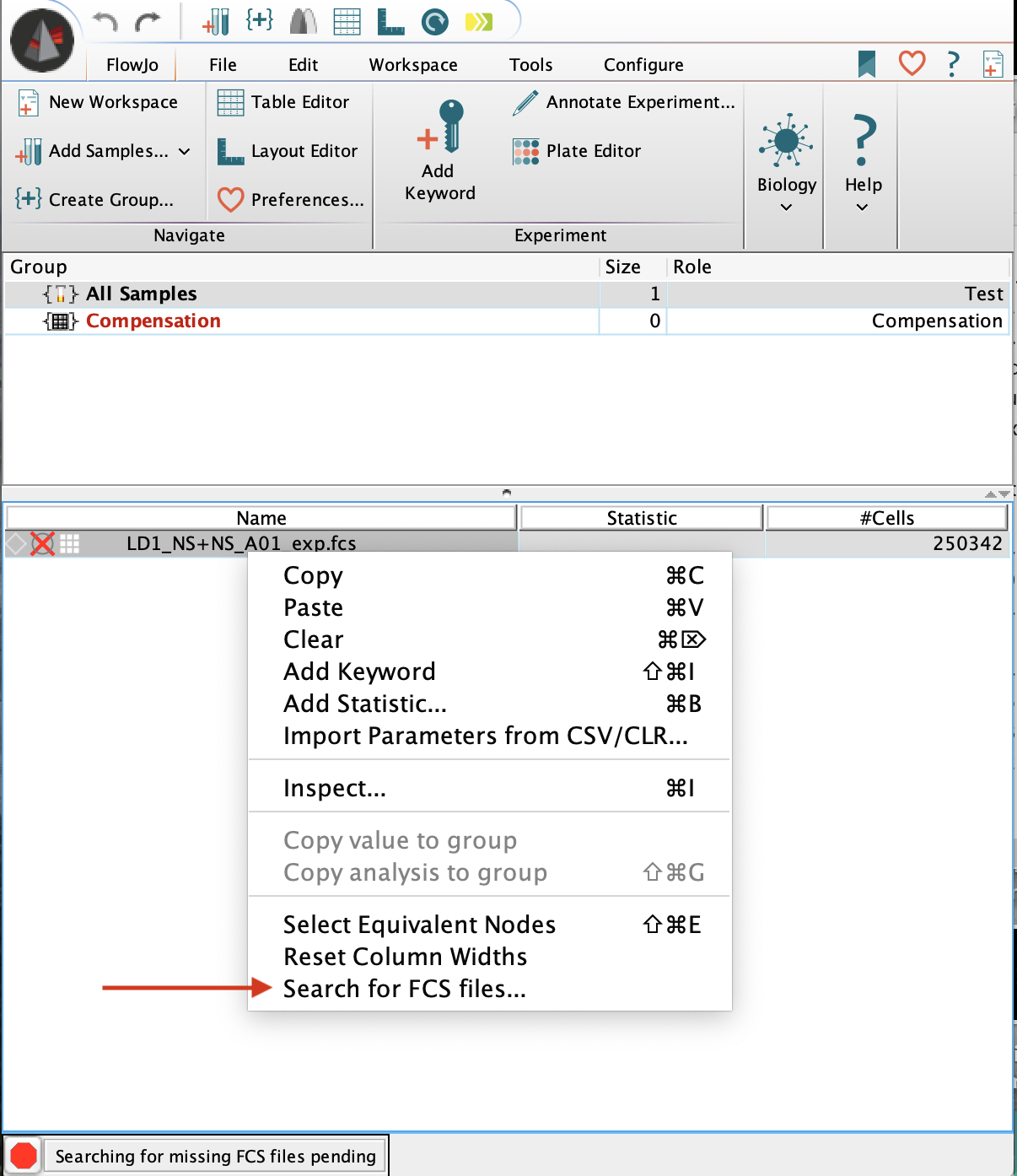Open the Edit tab
The width and height of the screenshot is (1017, 1176).
(x=303, y=65)
